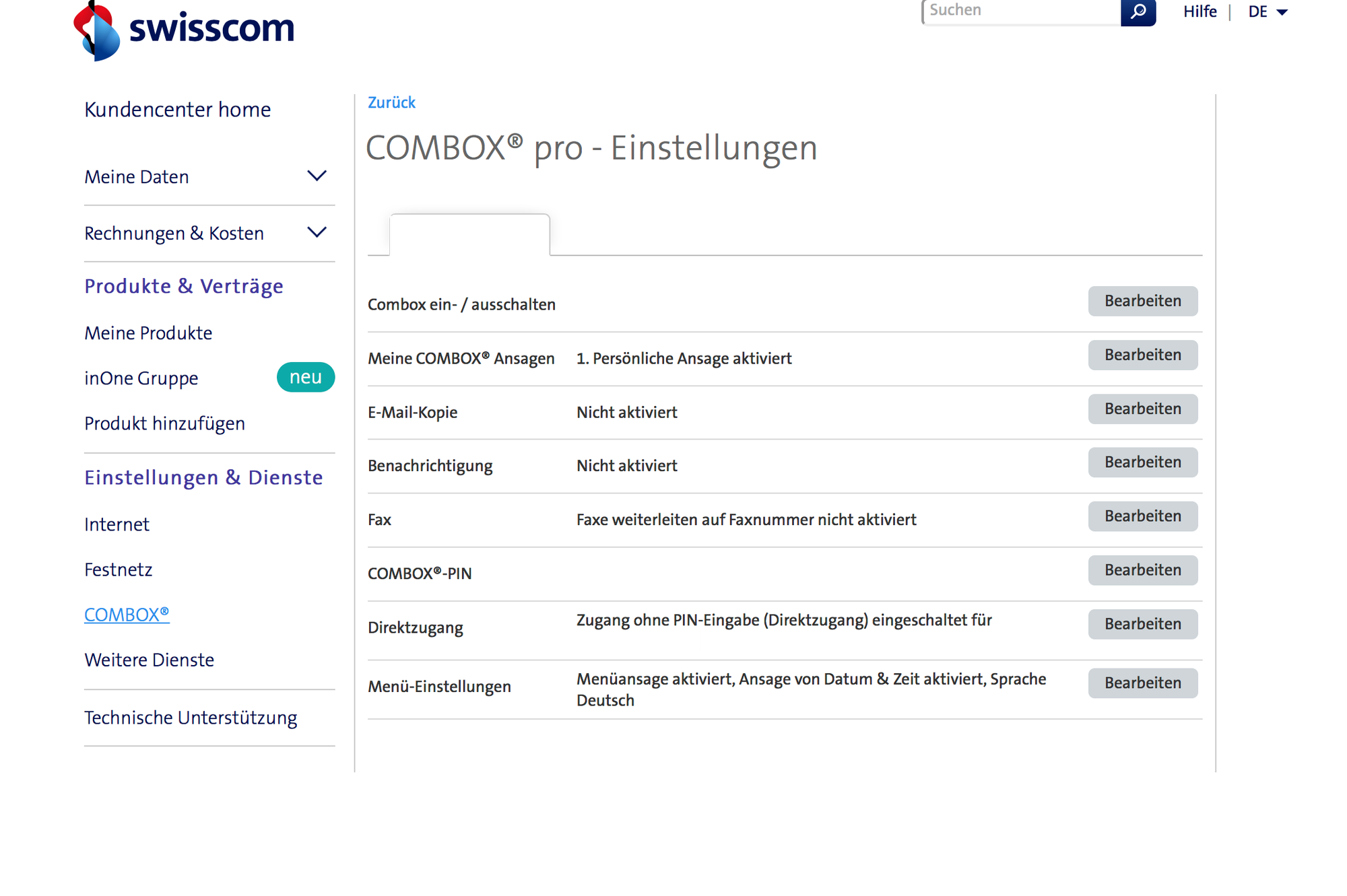
Task: Expand the Rechnungen & Kosten chevron
Action: tap(317, 233)
